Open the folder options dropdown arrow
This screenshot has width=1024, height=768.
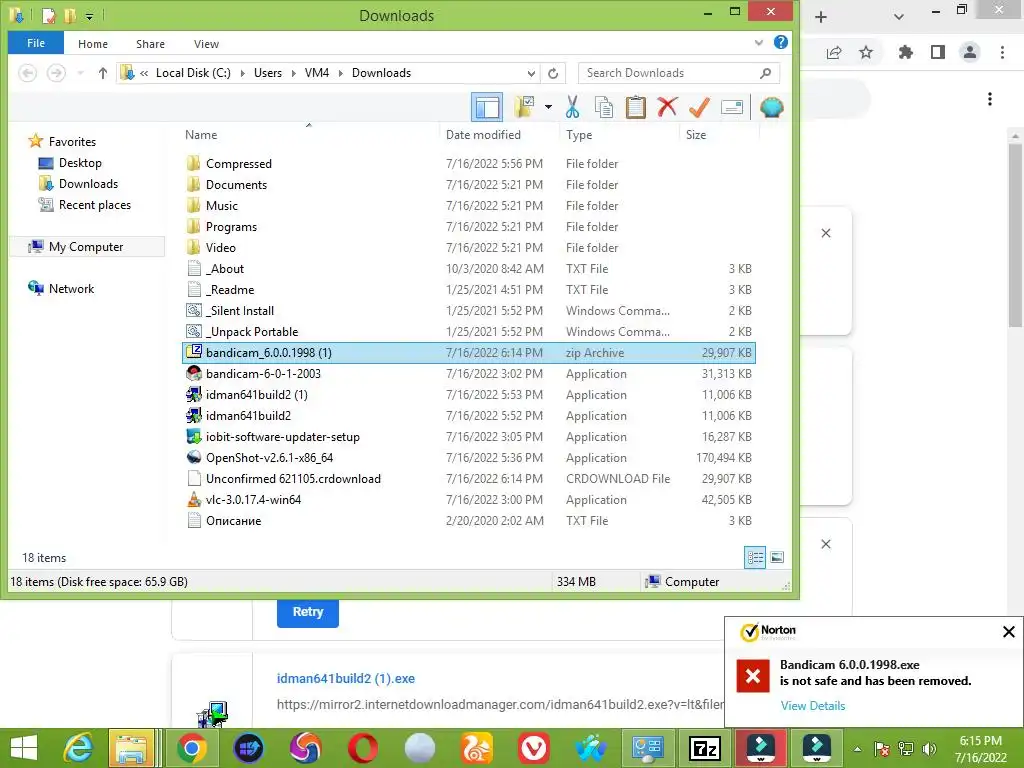pyautogui.click(x=548, y=107)
